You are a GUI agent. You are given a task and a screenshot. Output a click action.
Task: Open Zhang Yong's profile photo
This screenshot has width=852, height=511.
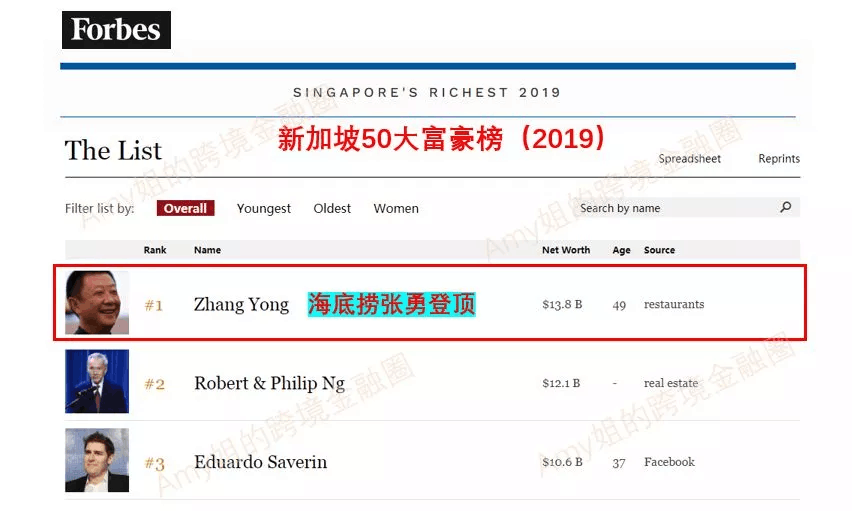pyautogui.click(x=97, y=302)
